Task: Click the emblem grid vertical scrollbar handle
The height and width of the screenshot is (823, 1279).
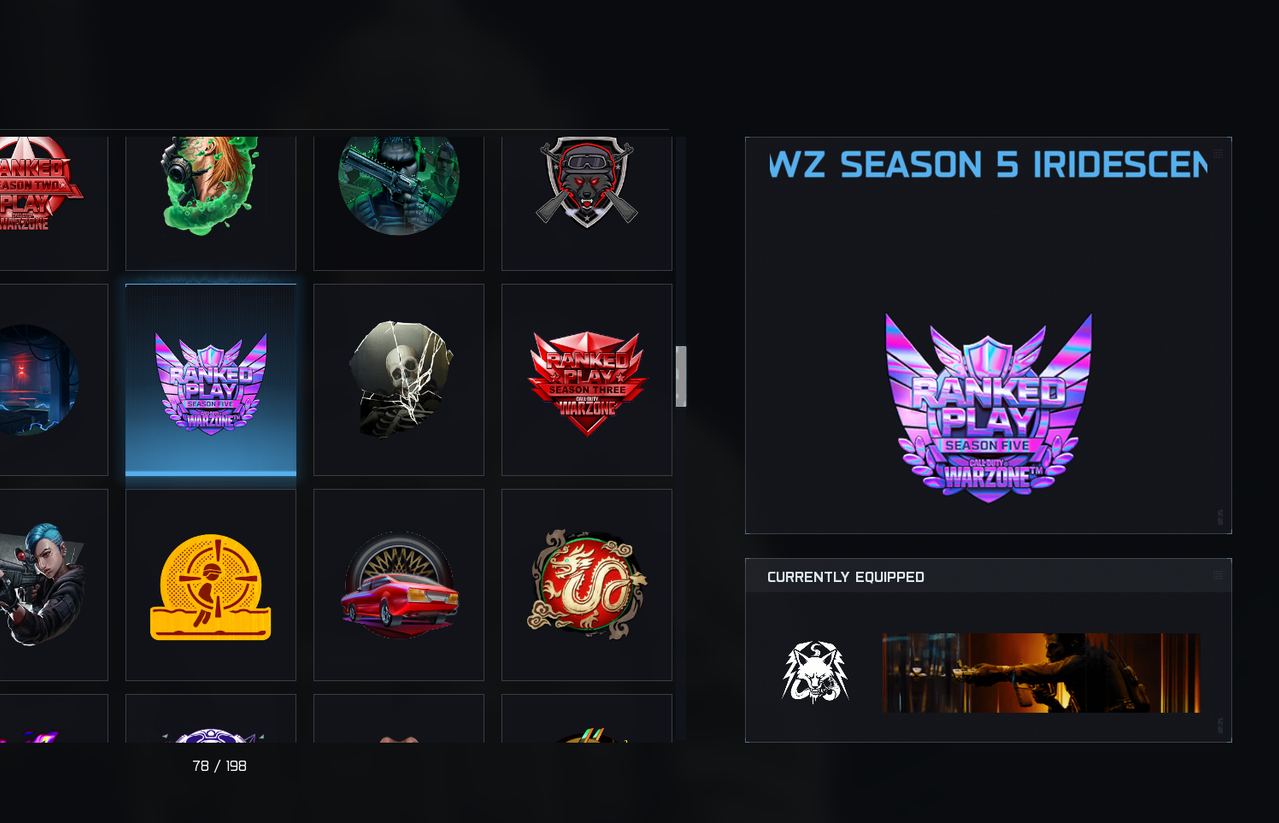Action: (x=681, y=376)
